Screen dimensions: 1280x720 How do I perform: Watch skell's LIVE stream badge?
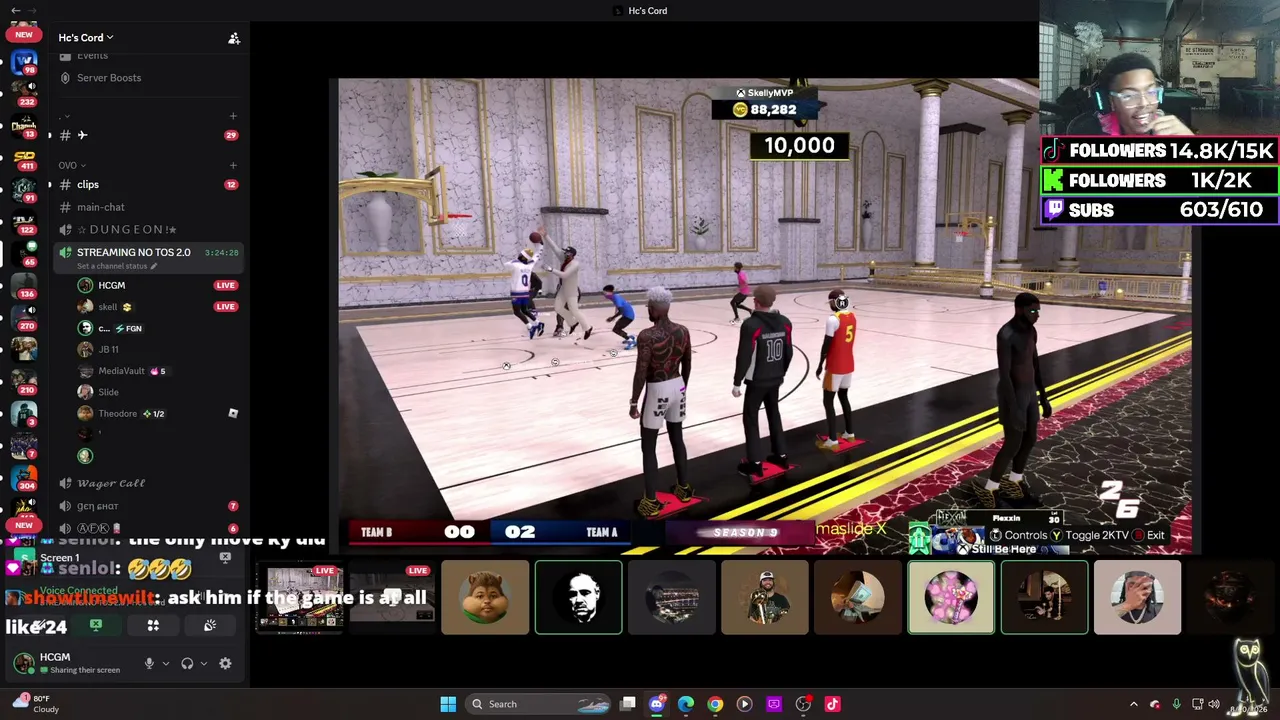(x=225, y=307)
